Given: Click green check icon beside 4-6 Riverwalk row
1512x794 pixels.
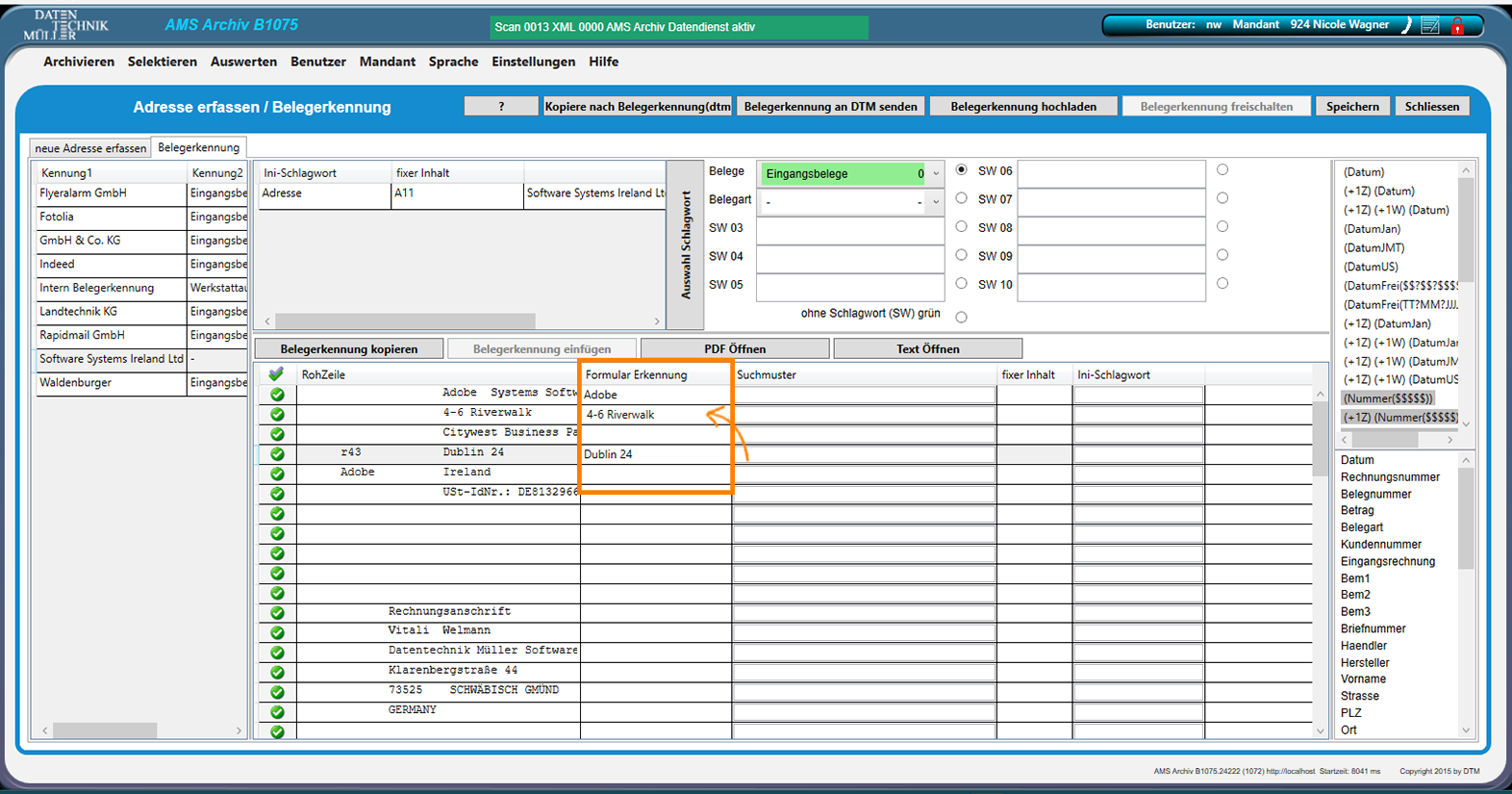Looking at the screenshot, I should tap(277, 414).
